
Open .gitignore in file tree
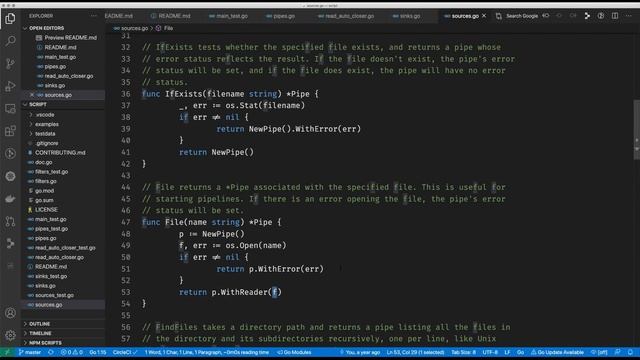(x=47, y=143)
